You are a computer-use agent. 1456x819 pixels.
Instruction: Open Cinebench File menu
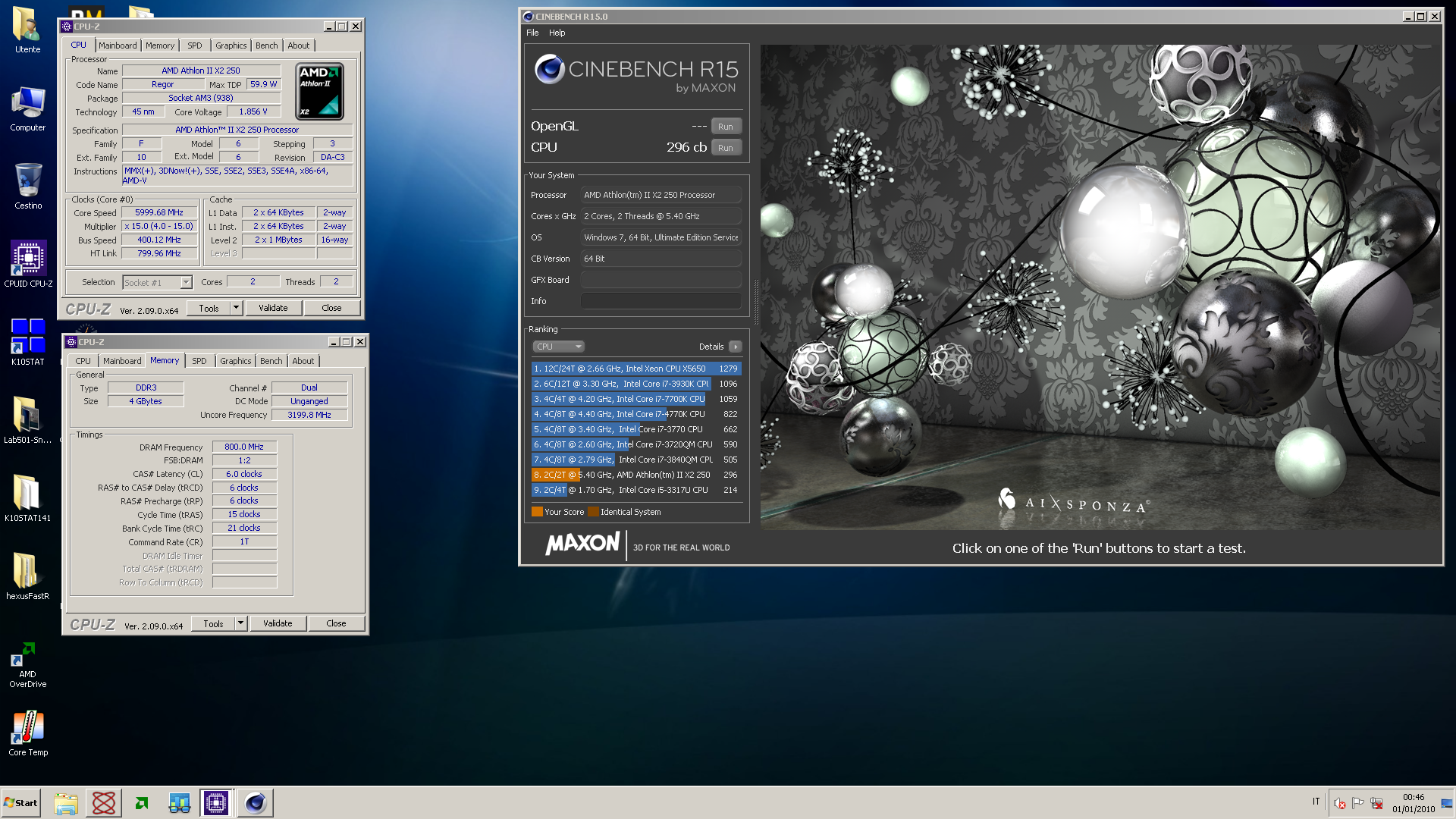click(532, 33)
